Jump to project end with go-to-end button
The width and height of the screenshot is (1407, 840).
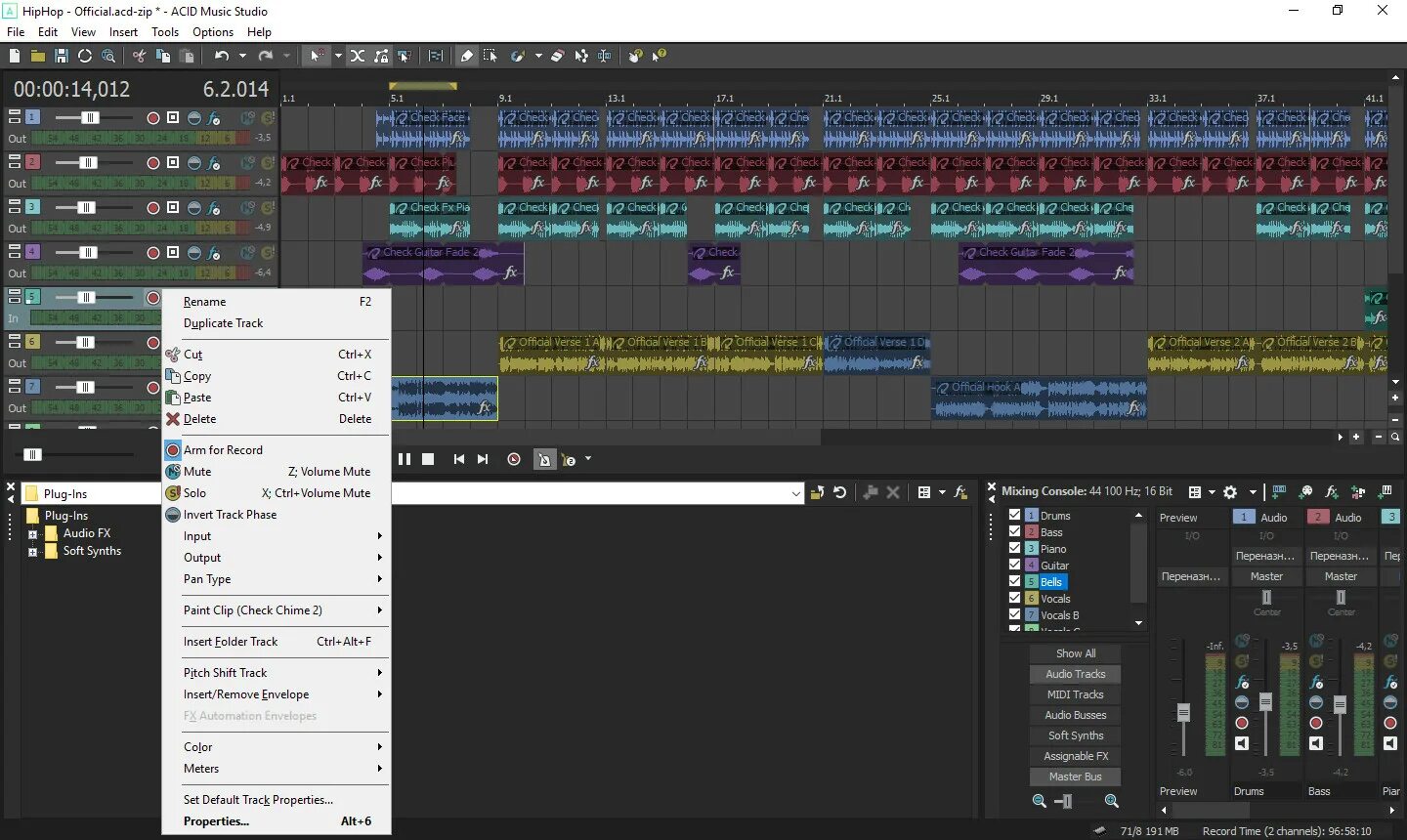tap(483, 459)
